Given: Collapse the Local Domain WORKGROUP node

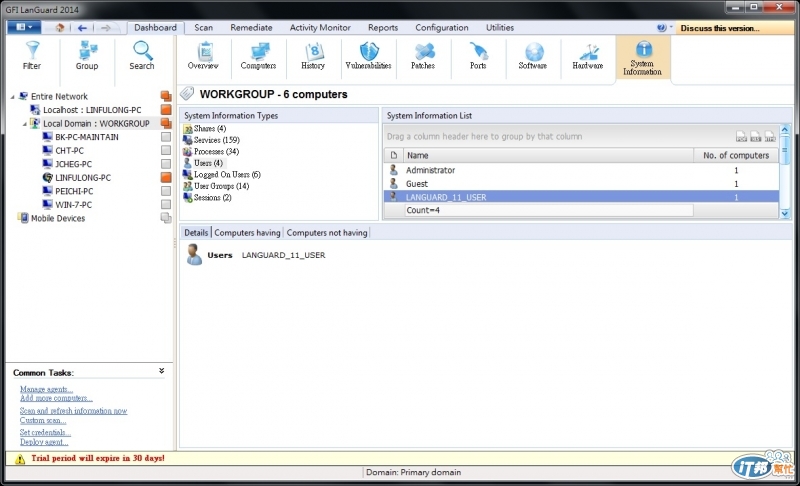Looking at the screenshot, I should click(x=24, y=123).
